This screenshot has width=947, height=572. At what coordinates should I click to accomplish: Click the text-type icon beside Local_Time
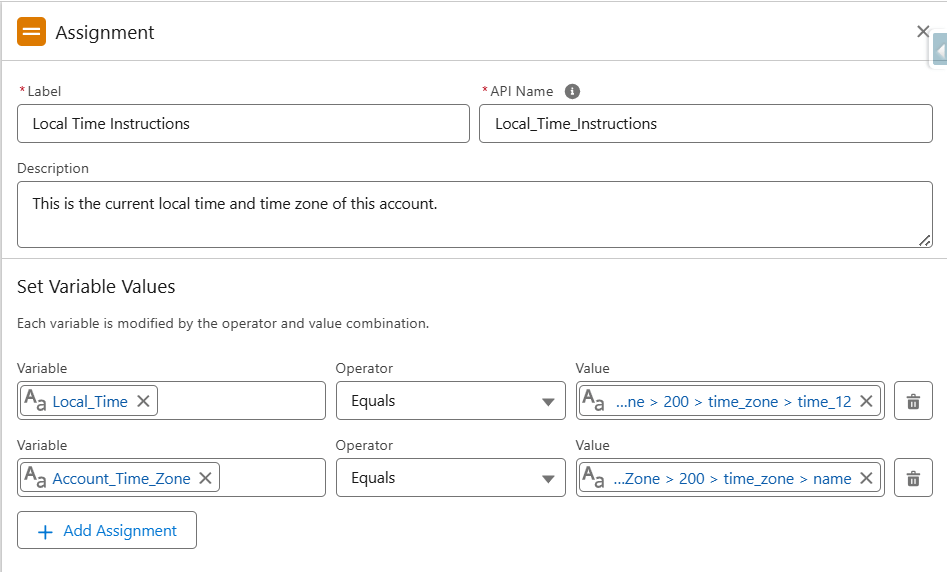click(x=35, y=401)
